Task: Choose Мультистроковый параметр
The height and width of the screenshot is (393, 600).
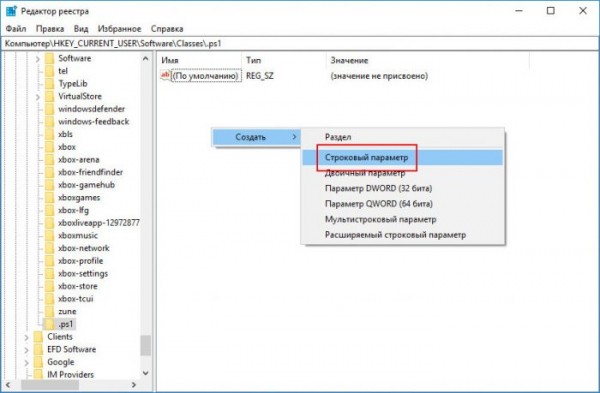Action: point(403,219)
